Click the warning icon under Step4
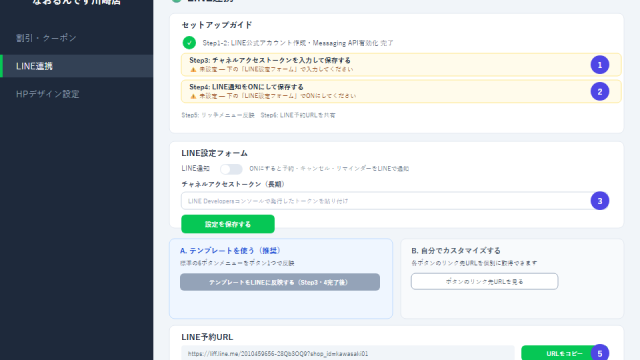Viewport: 640px width, 360px height. [x=193, y=96]
